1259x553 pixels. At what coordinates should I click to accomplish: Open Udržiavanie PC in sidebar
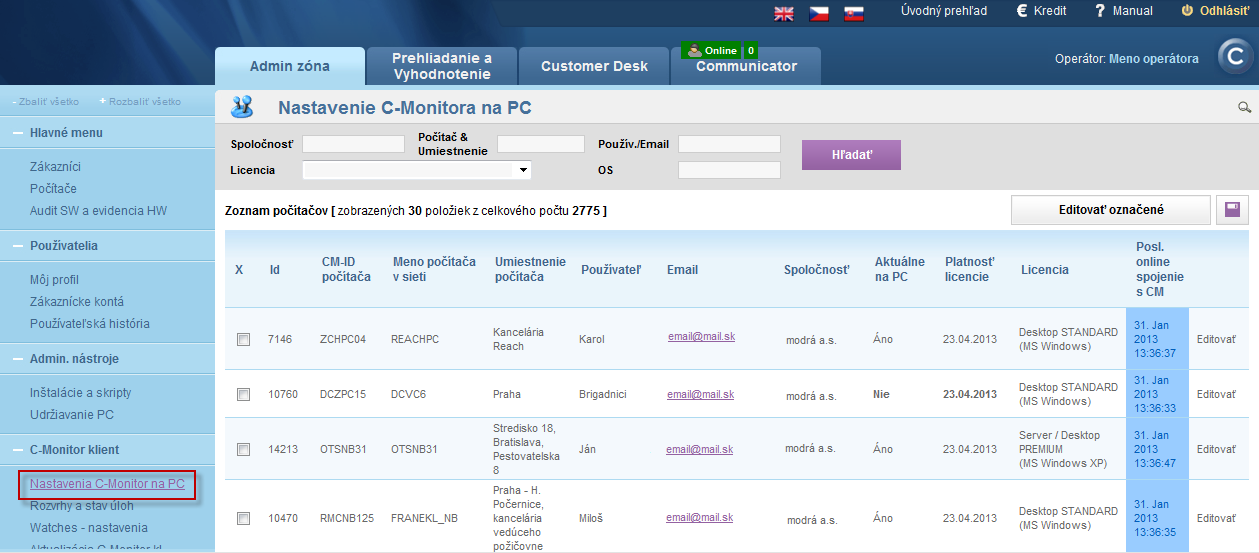[x=72, y=415]
